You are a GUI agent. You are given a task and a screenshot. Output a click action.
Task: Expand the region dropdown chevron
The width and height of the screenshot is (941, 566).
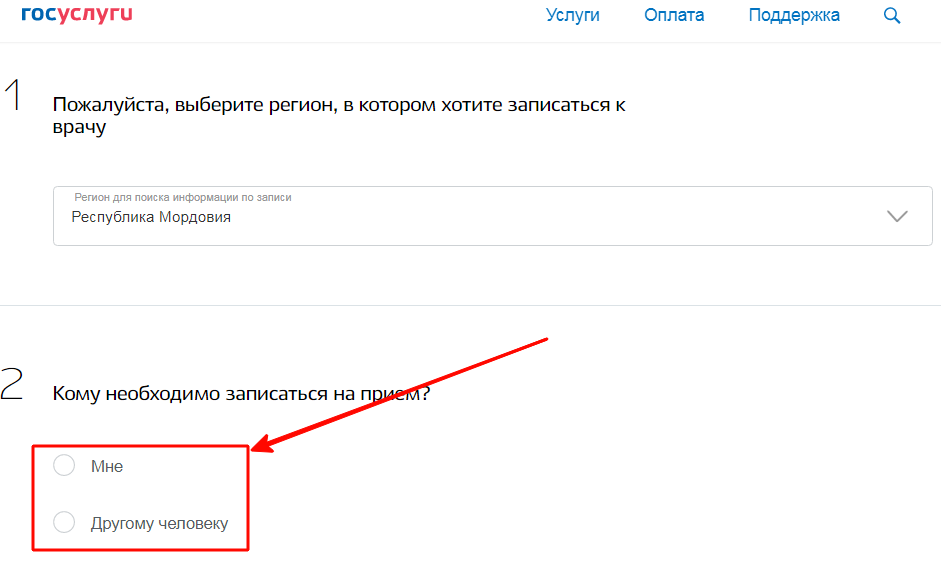click(x=897, y=216)
